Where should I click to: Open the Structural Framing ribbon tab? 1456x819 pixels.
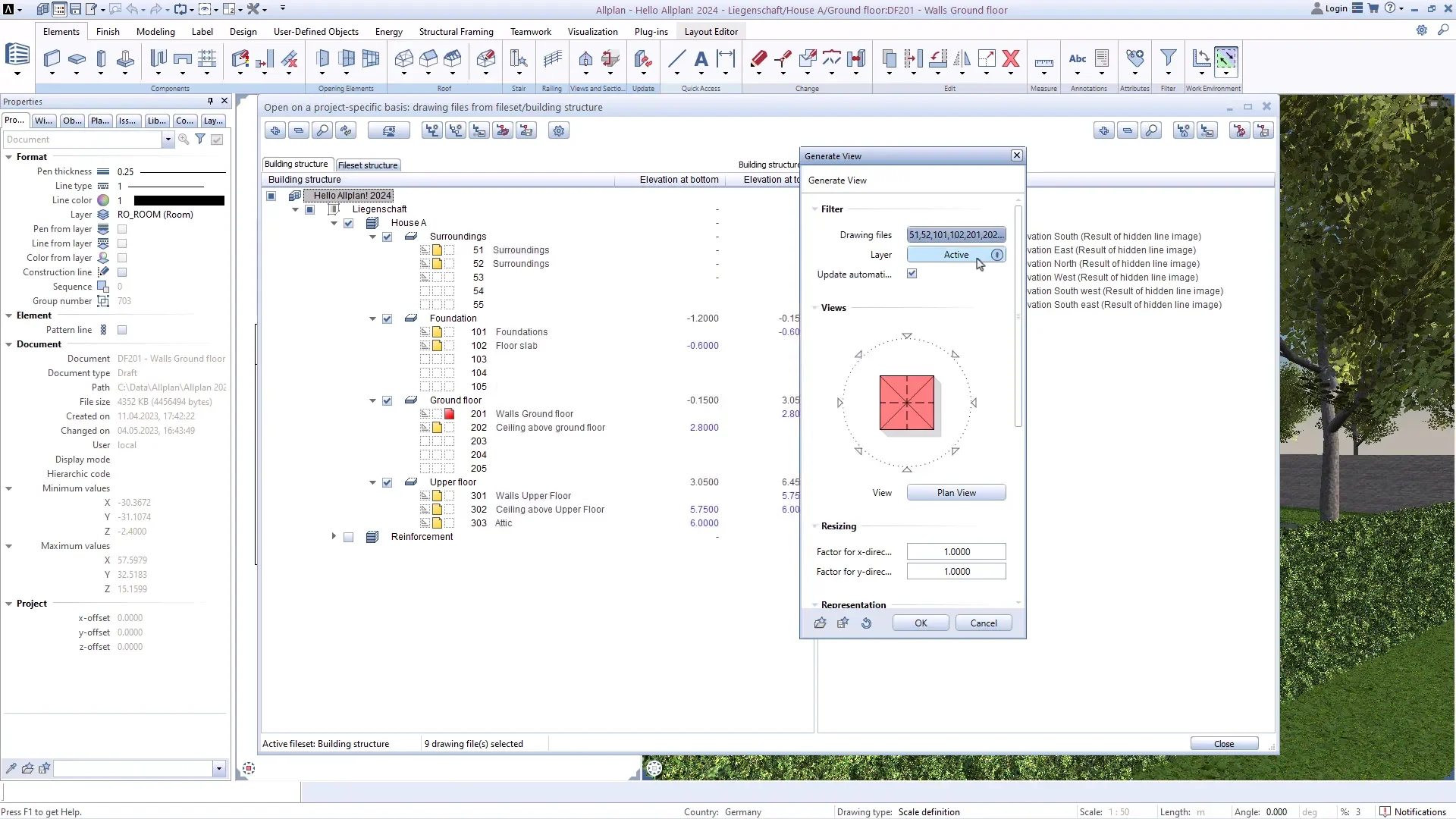click(456, 32)
